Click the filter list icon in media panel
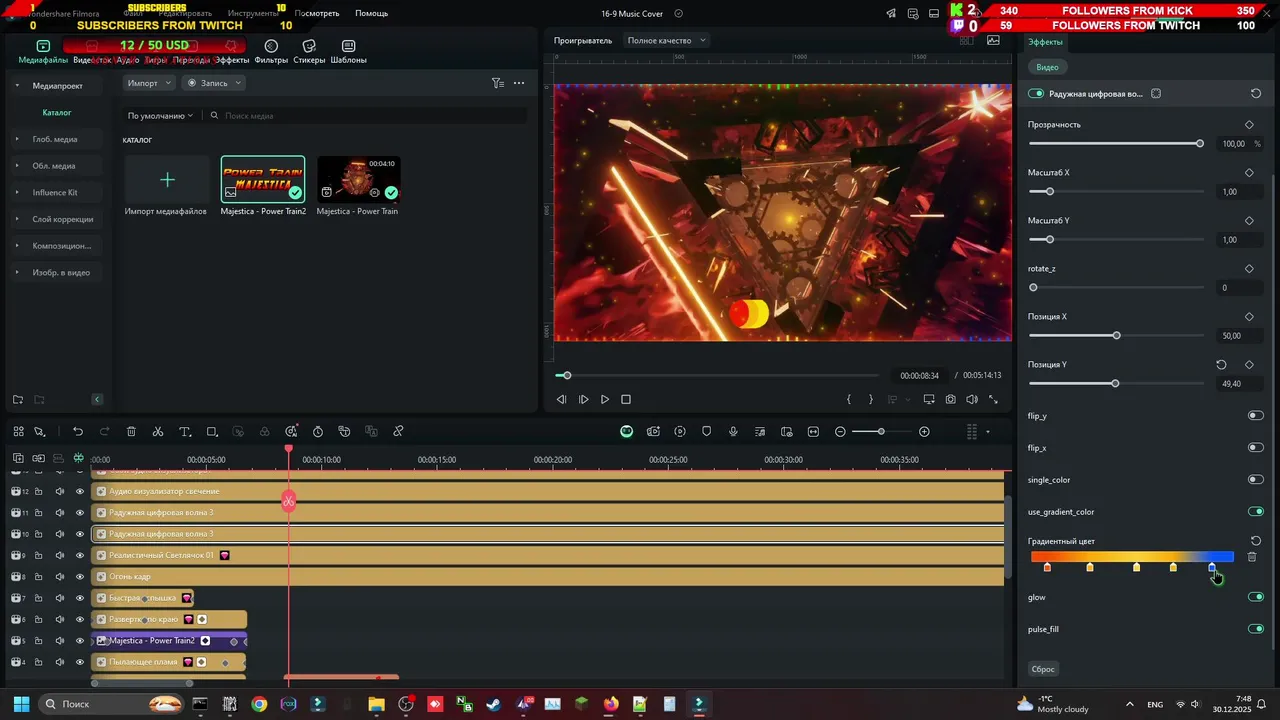Viewport: 1280px width, 720px height. 497,83
